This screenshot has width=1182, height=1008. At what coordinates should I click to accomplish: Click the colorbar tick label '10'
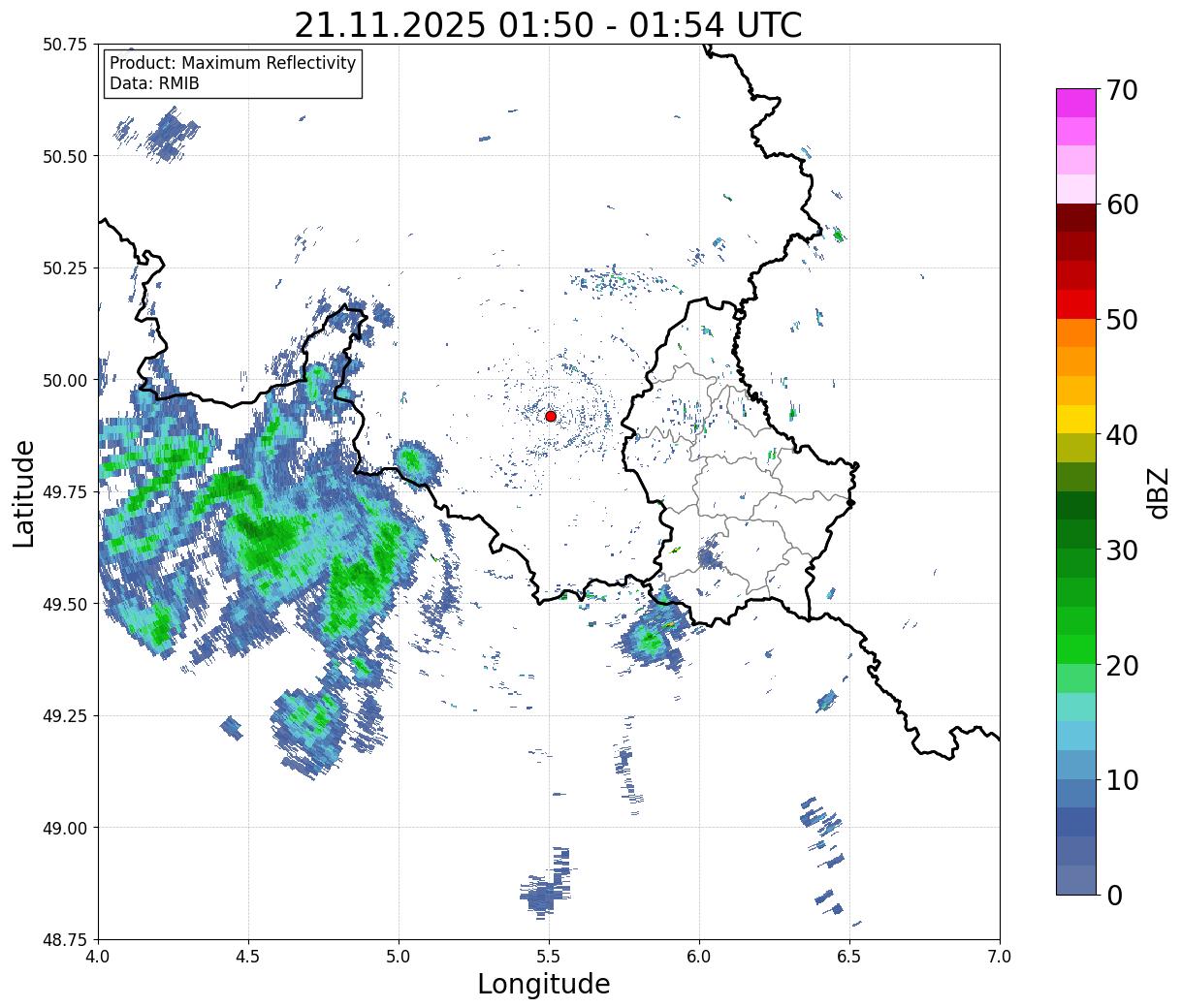pos(1122,779)
